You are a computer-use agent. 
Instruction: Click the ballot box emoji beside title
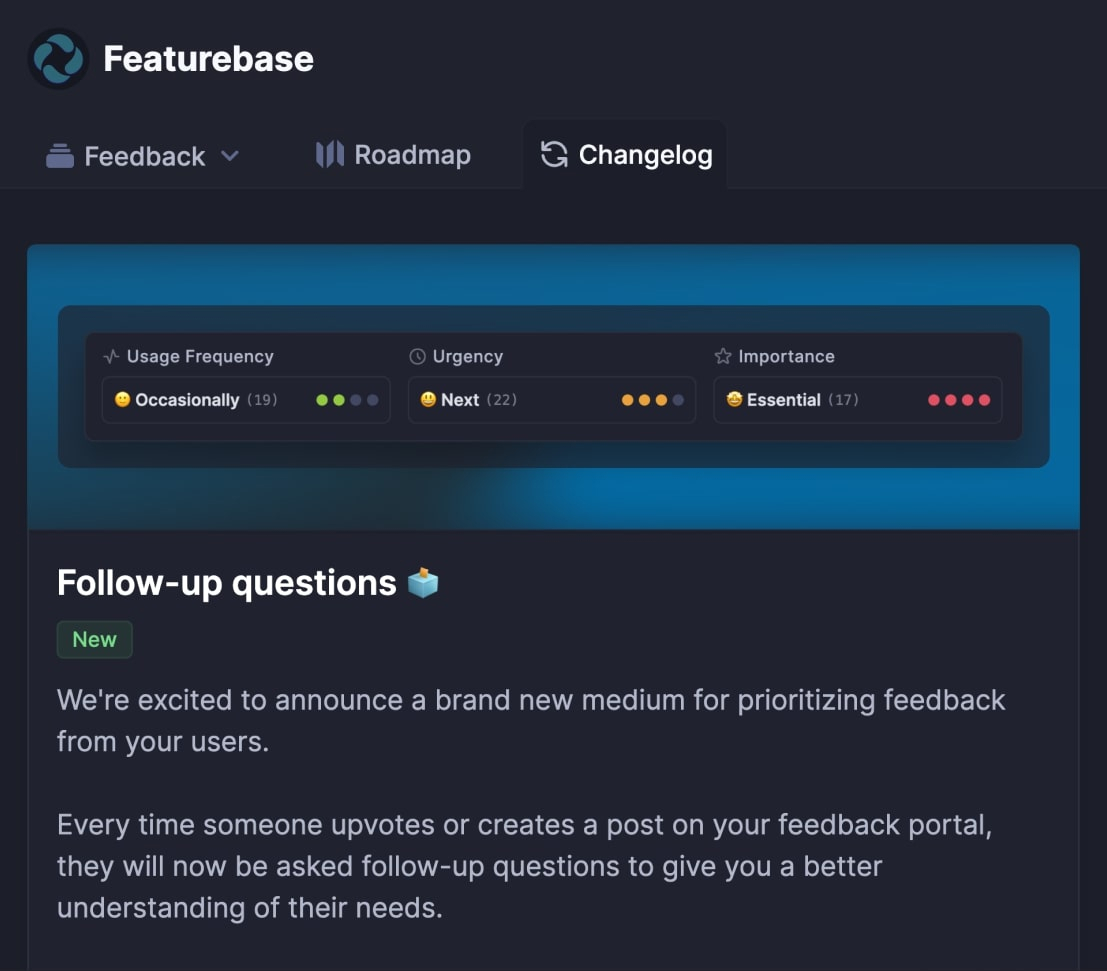coord(423,583)
